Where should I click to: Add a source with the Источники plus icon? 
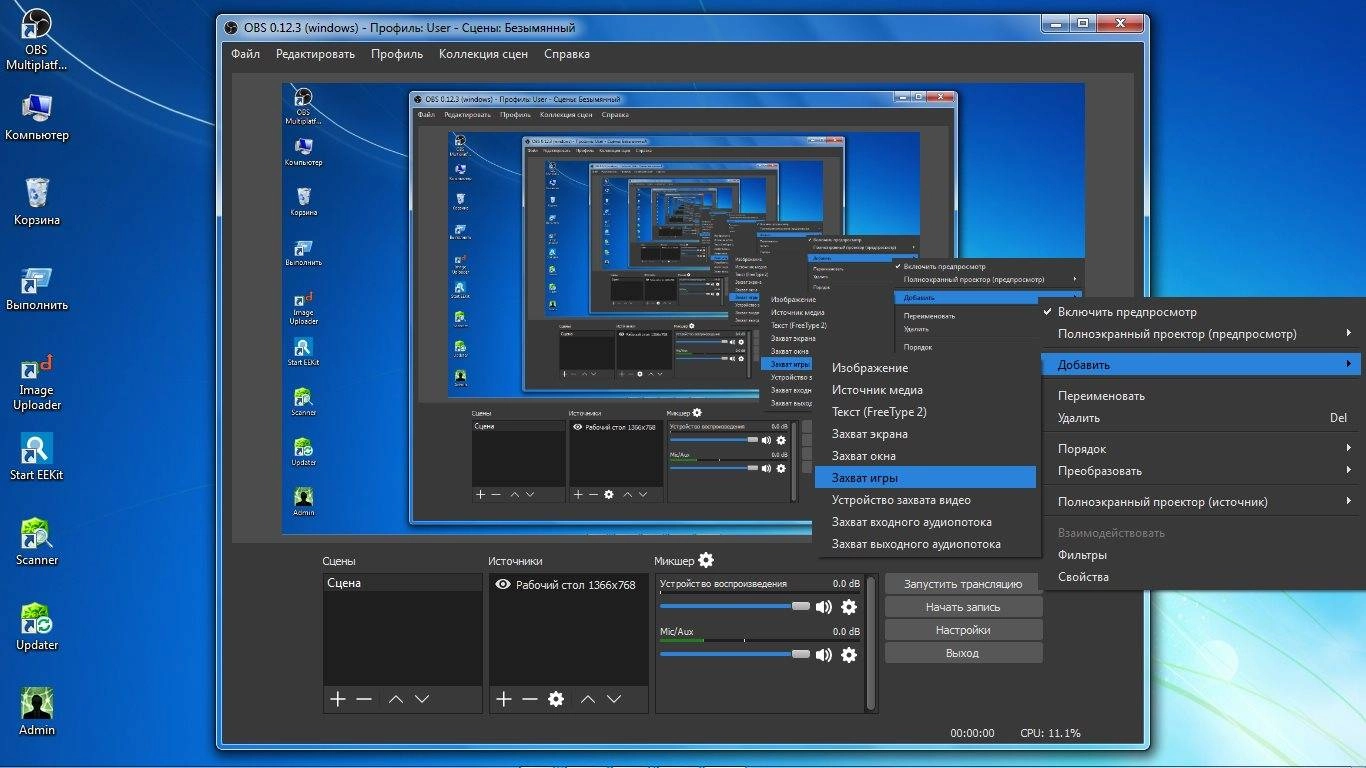(504, 699)
